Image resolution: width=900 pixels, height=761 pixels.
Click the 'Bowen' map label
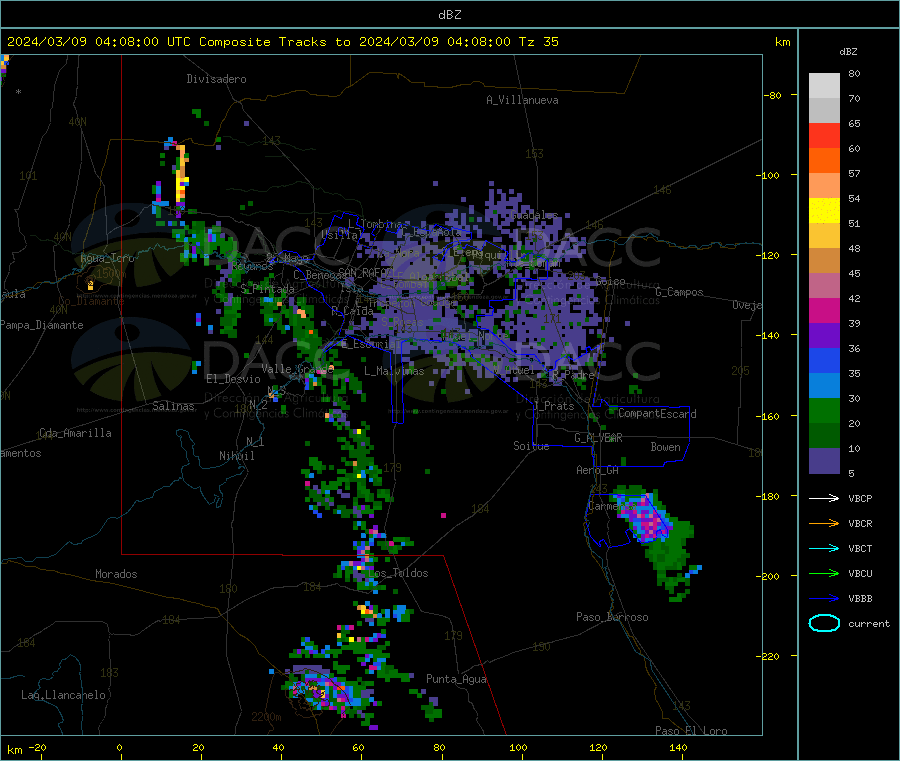pyautogui.click(x=665, y=447)
